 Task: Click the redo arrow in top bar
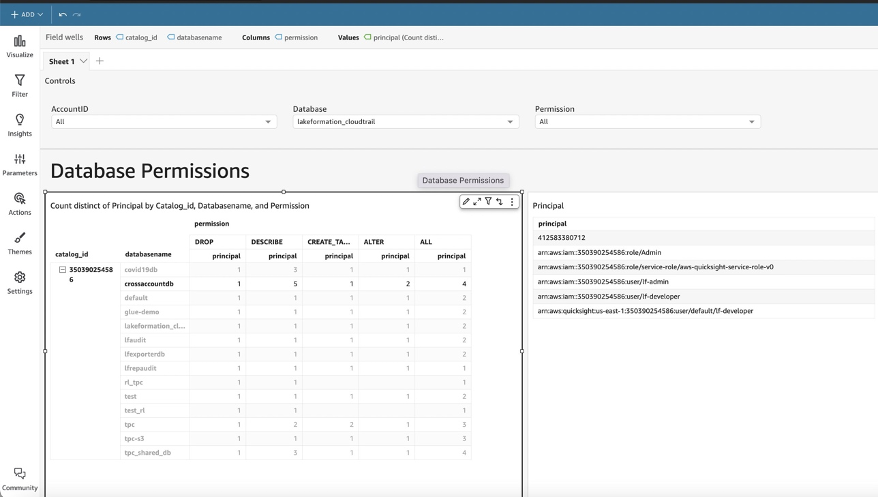(x=77, y=15)
